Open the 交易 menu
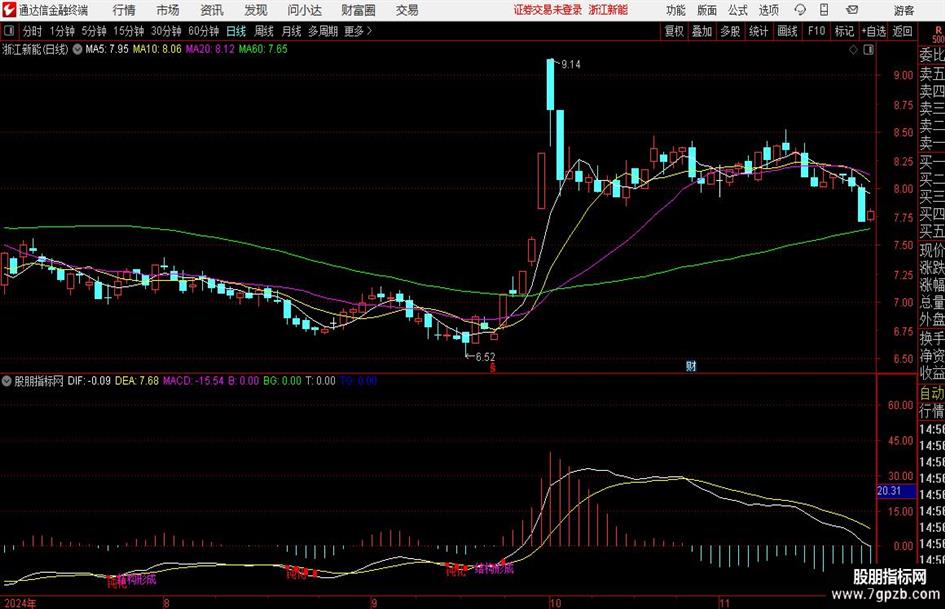The height and width of the screenshot is (609, 945). (x=407, y=10)
